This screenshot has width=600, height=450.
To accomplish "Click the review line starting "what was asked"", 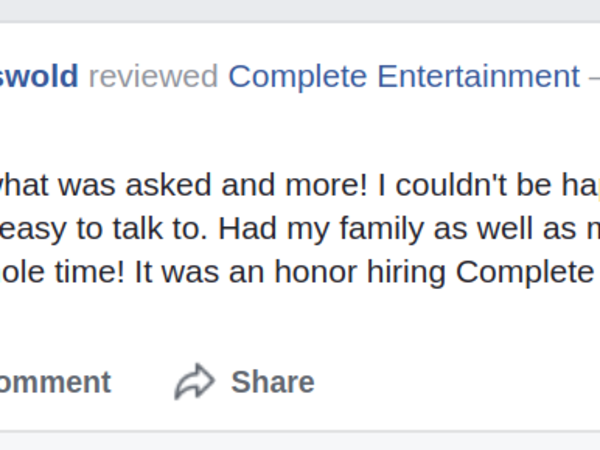I will (x=300, y=186).
